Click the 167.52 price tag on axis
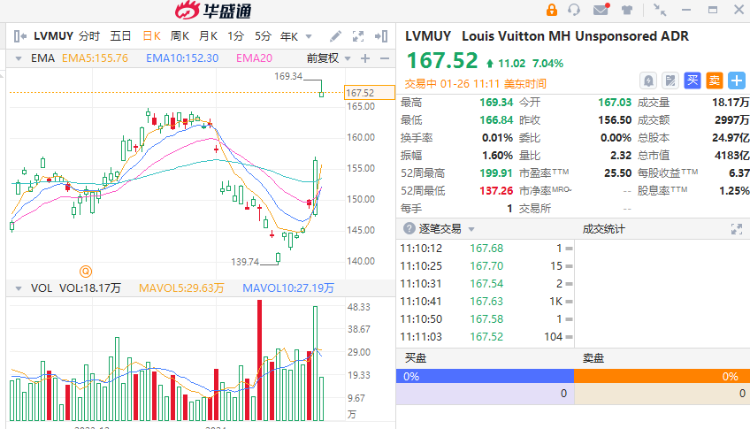The image size is (750, 429). point(369,92)
